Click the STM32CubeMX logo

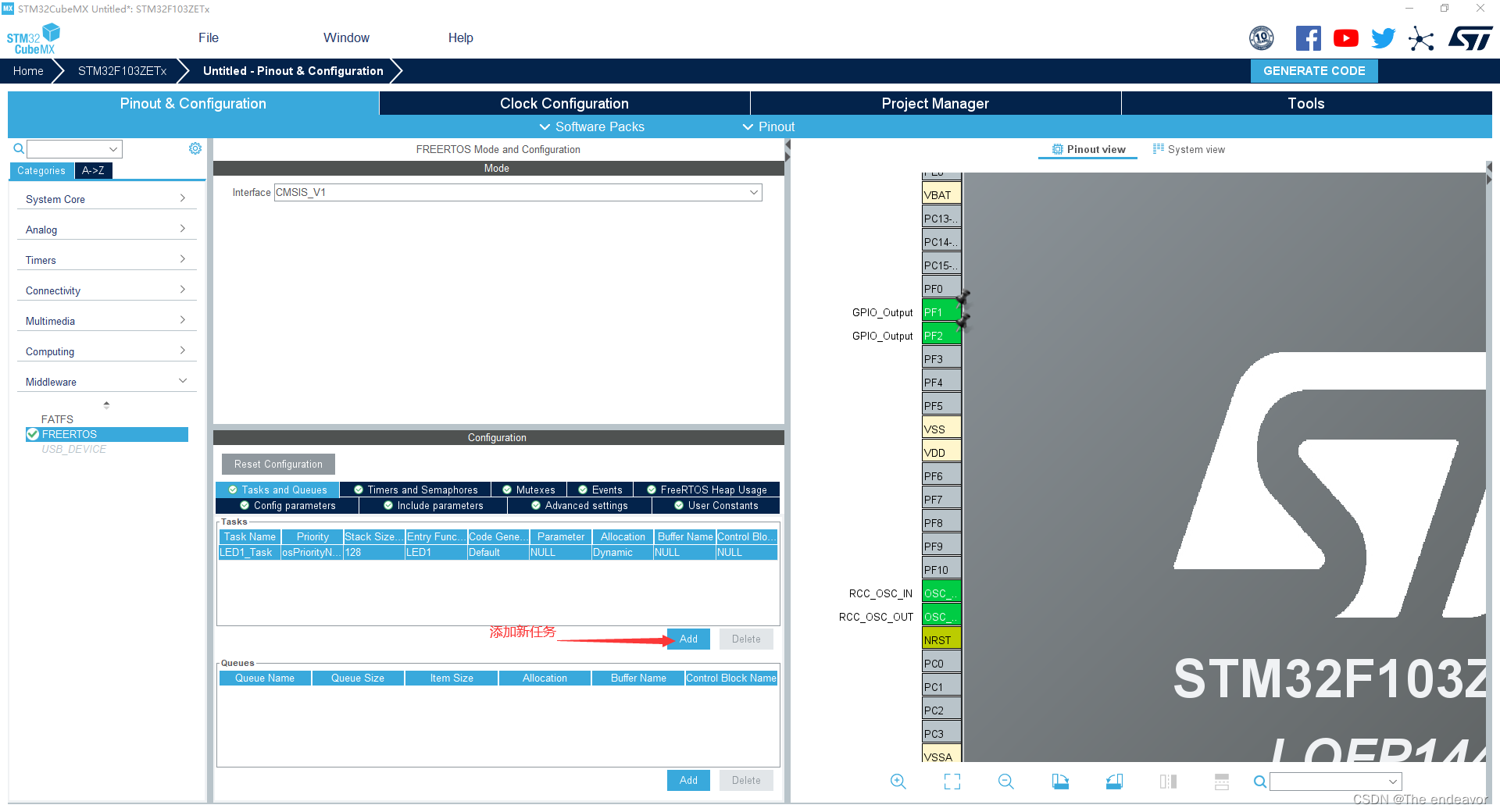[x=33, y=39]
